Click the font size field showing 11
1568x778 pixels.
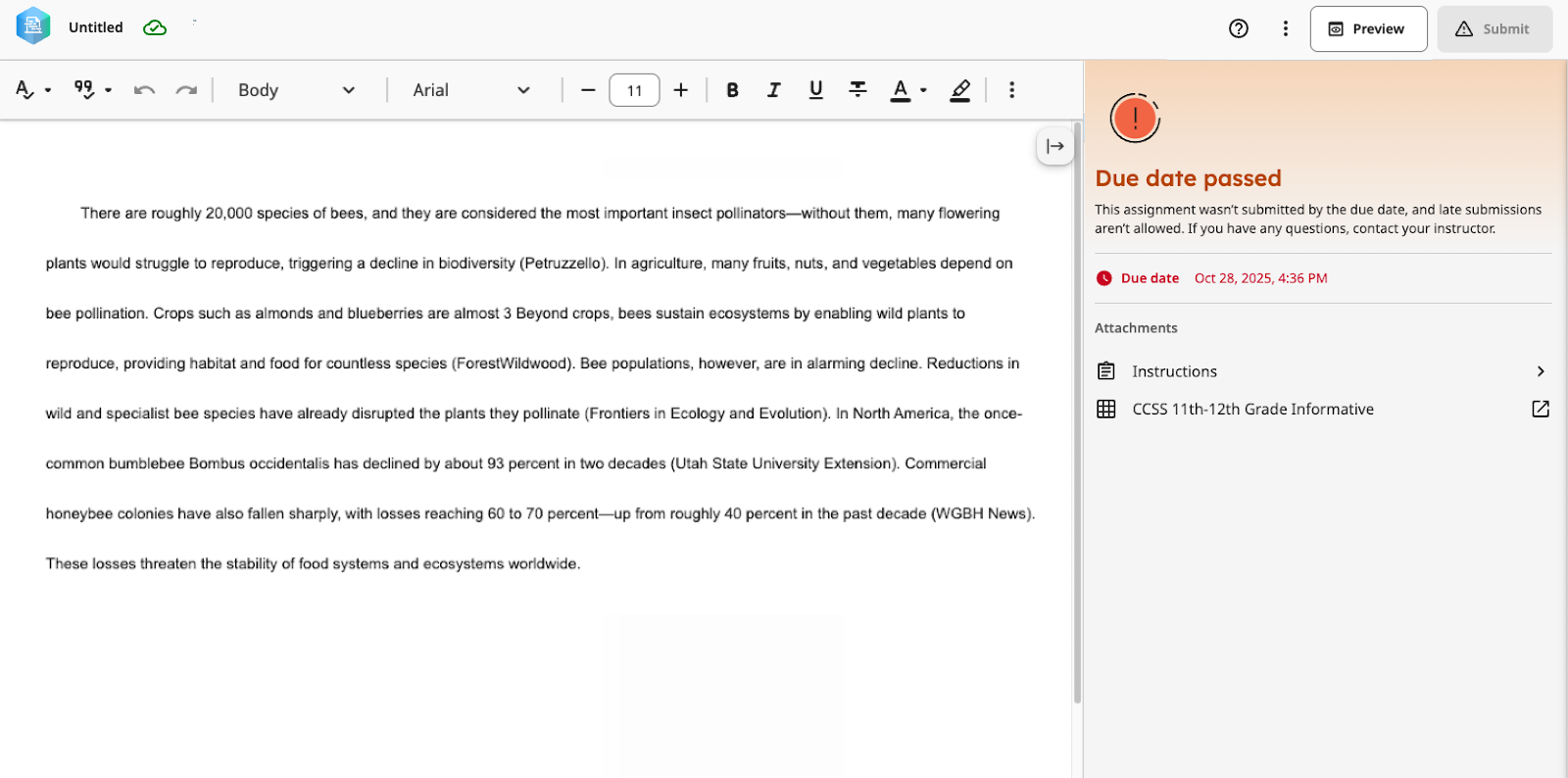click(x=634, y=90)
